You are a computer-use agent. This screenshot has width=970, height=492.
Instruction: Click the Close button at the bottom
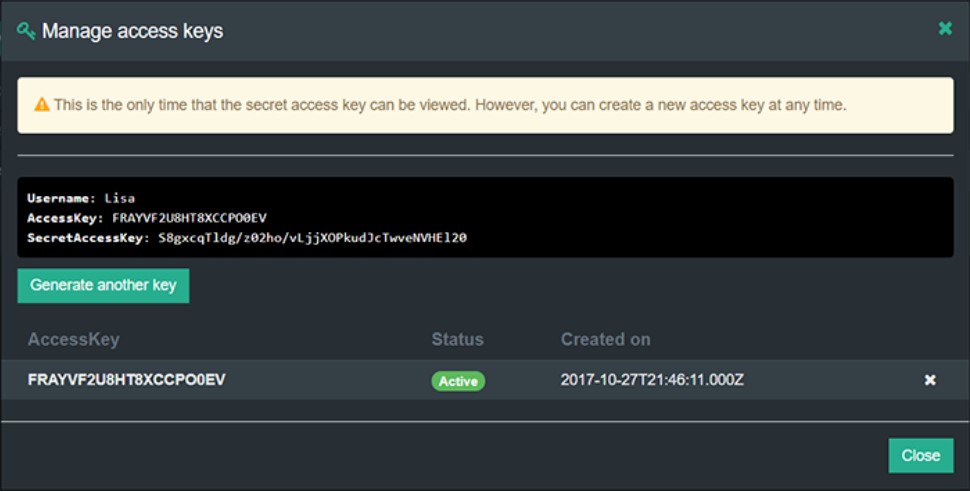tap(920, 455)
